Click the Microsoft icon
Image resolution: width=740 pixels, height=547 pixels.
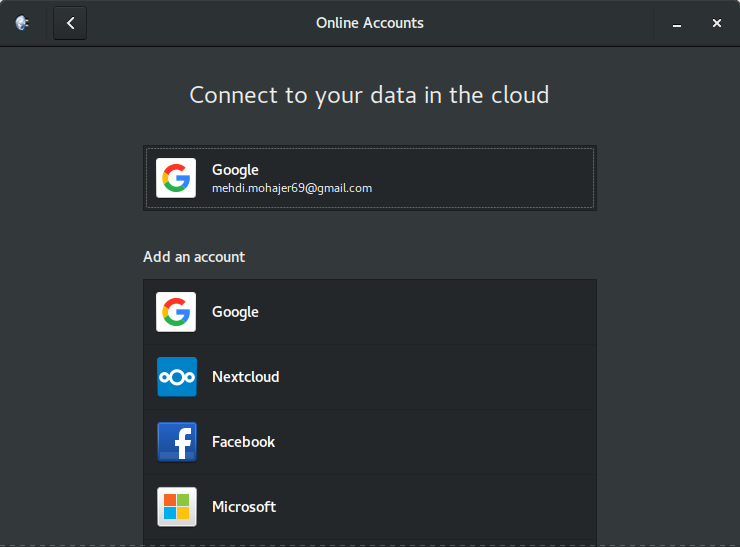pos(177,507)
